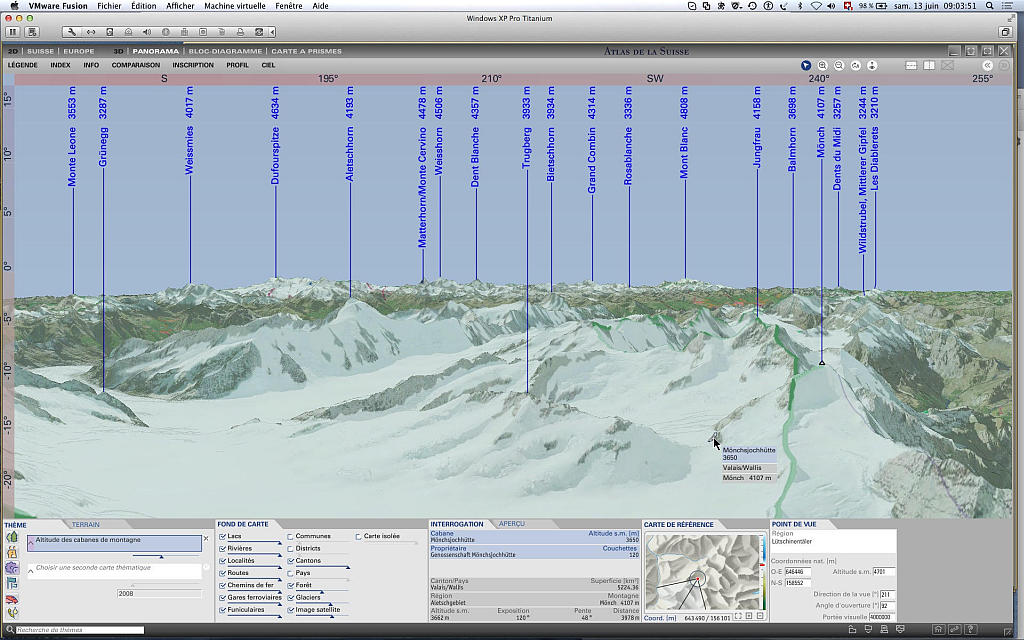Click the zoom in magnifier icon
Image resolution: width=1024 pixels, height=640 pixels.
click(823, 65)
